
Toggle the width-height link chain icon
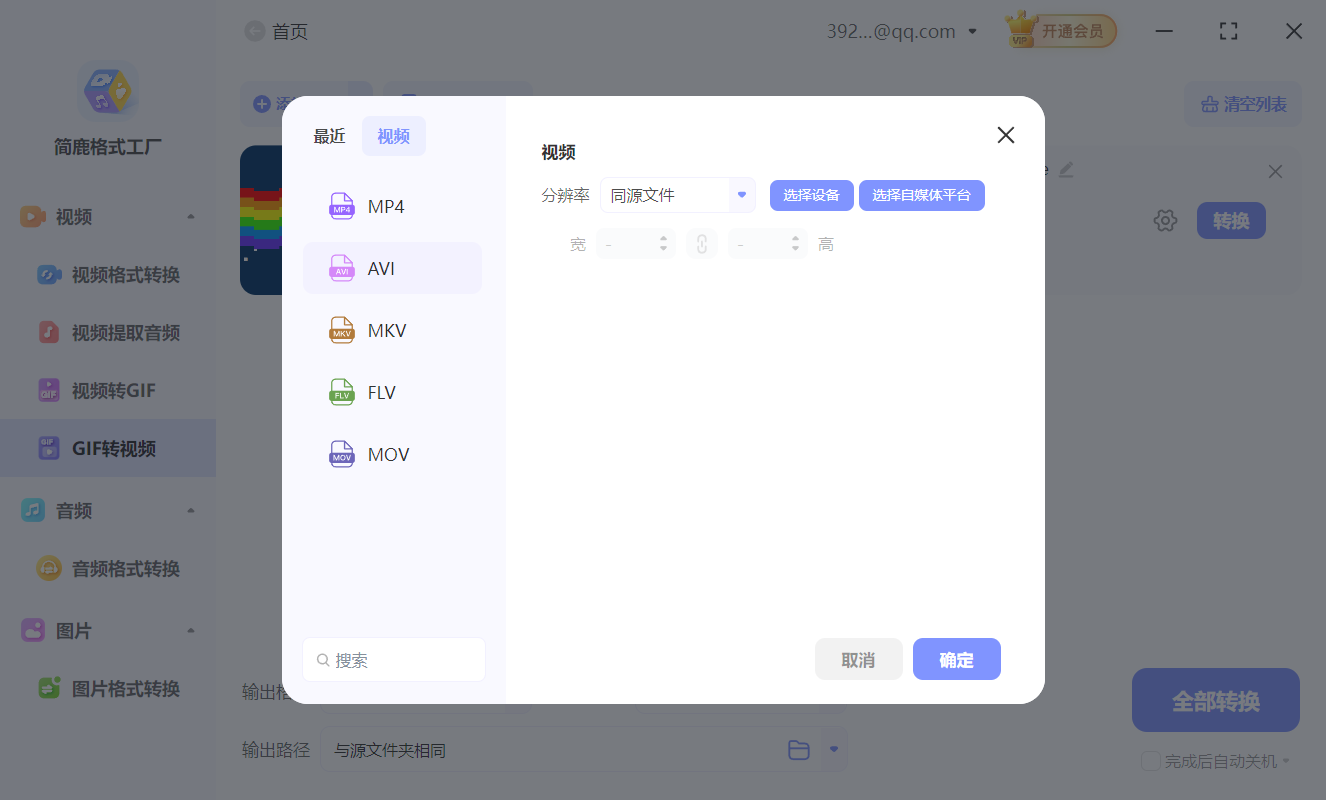point(701,242)
